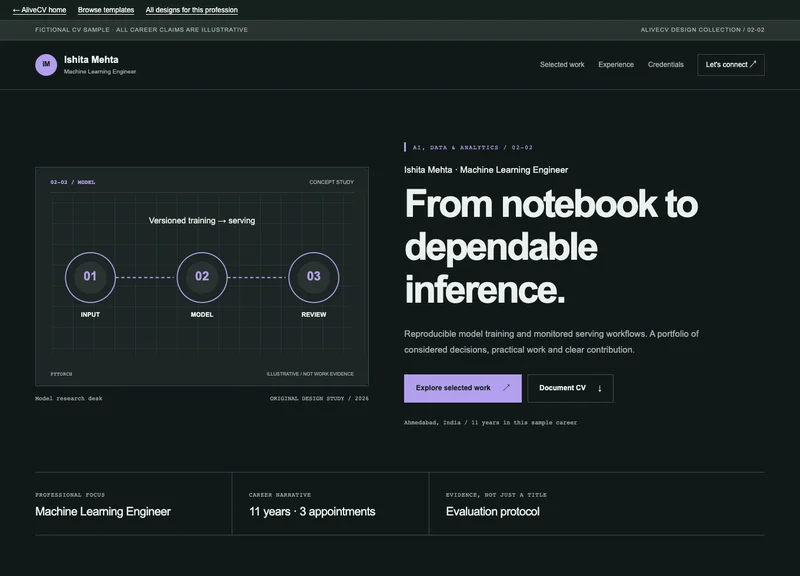Click Ishita Mehta name in header

coord(91,60)
